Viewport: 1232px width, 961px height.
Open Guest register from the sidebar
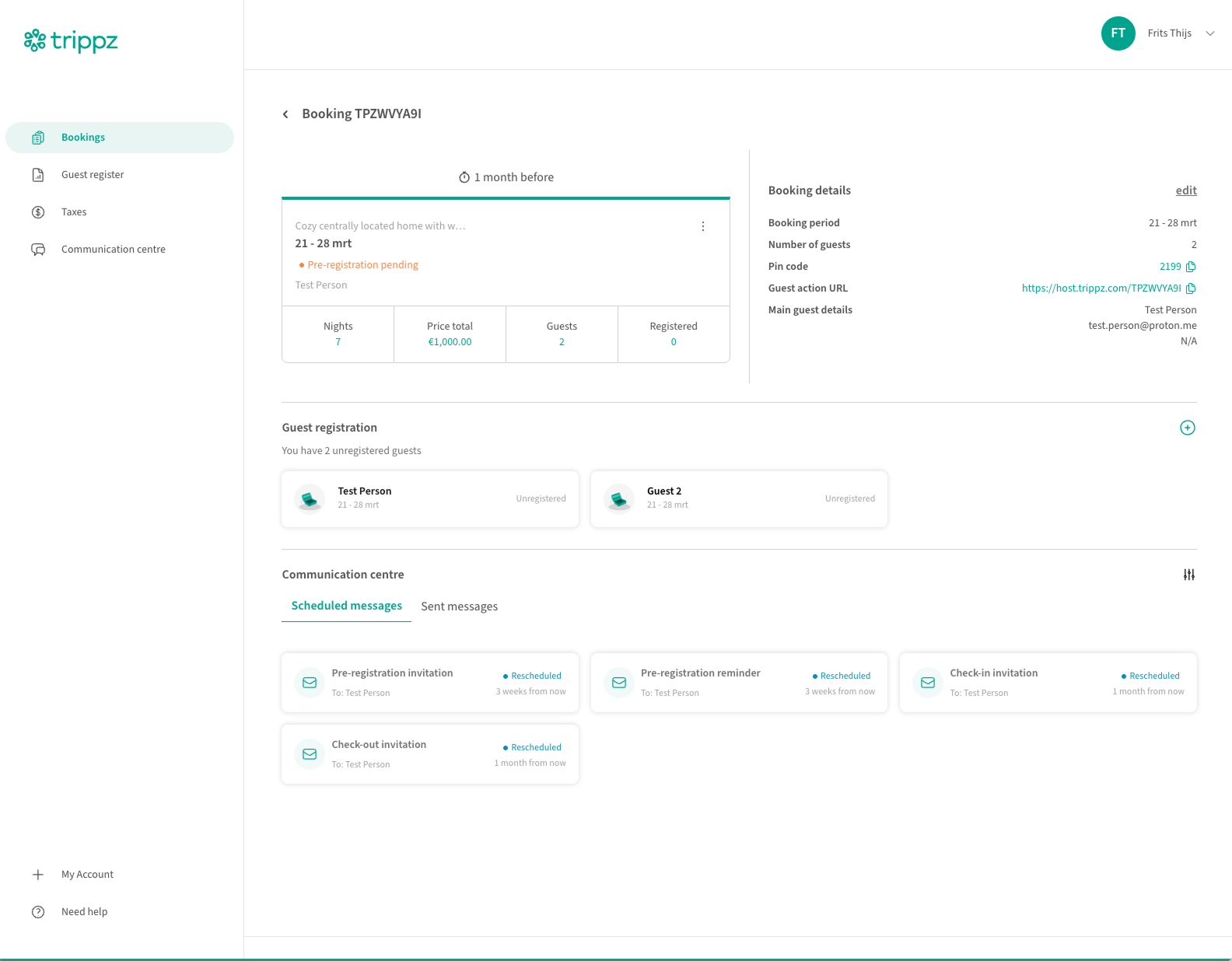coord(93,175)
